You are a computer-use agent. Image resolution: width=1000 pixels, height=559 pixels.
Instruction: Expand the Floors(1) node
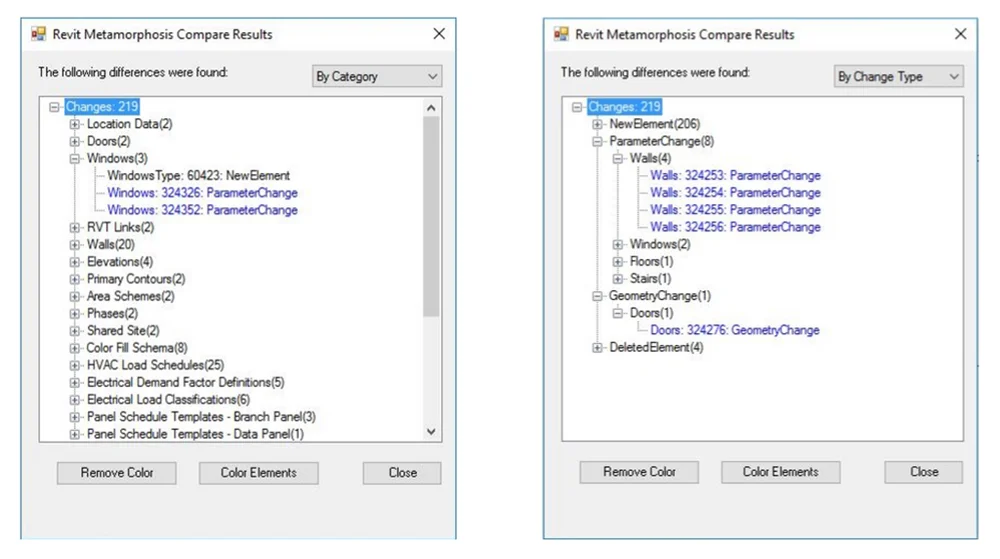617,262
